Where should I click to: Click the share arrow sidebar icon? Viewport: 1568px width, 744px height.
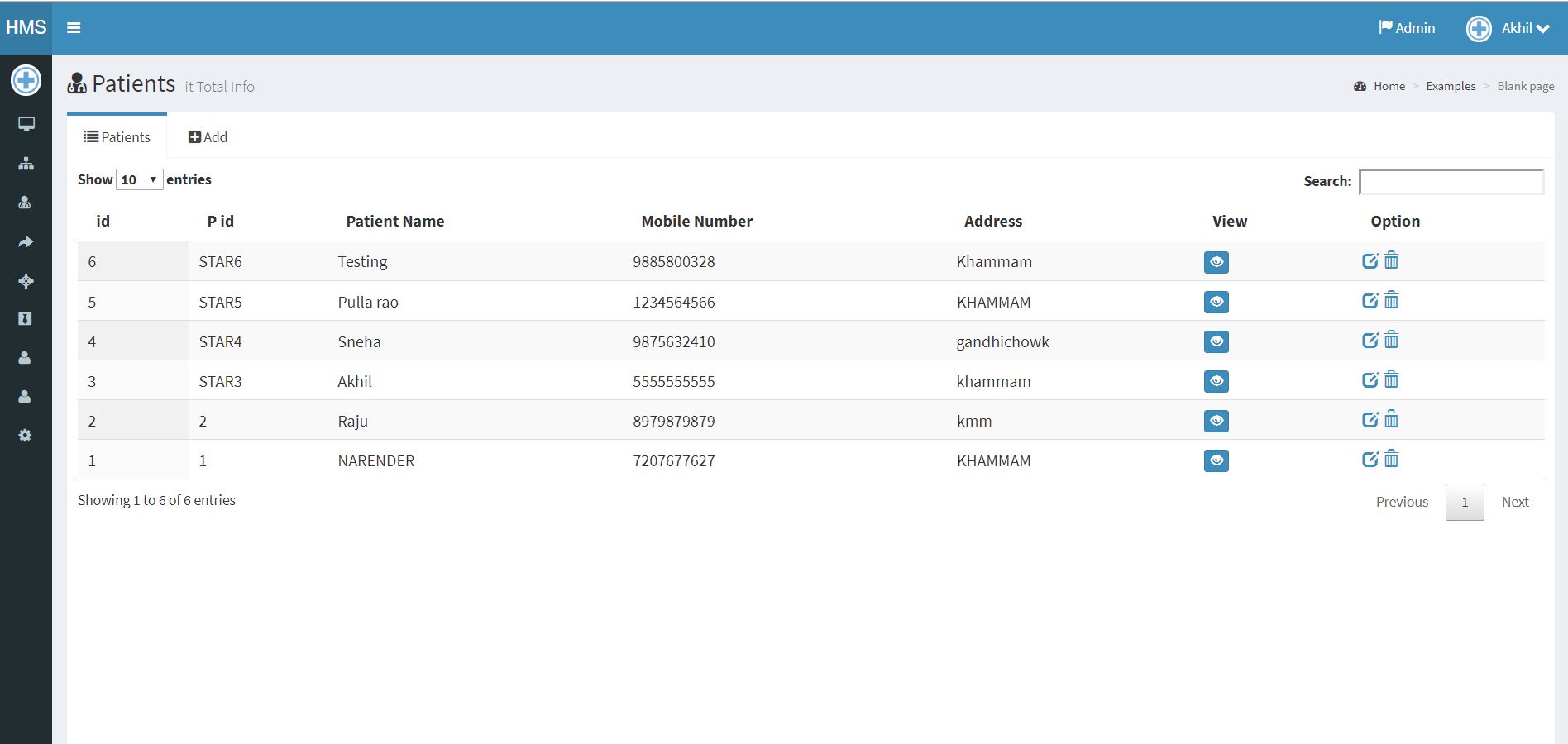(x=26, y=242)
